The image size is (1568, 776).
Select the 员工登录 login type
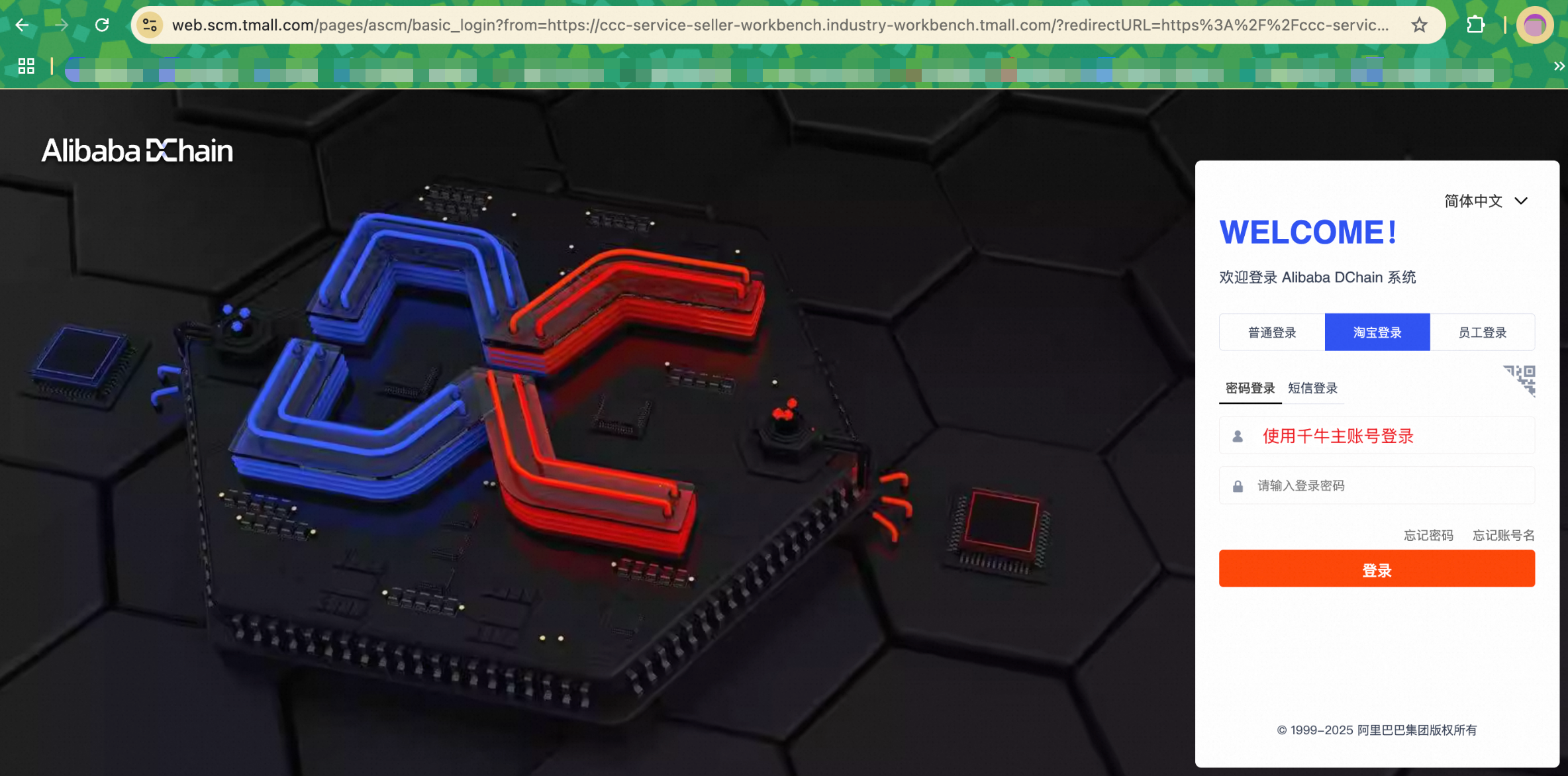point(1483,332)
